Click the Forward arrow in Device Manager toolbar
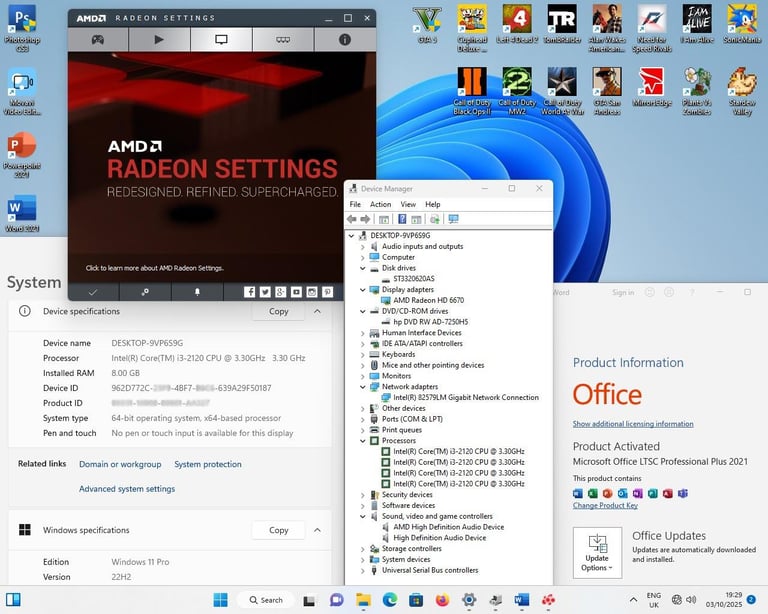The image size is (768, 614). [x=365, y=219]
